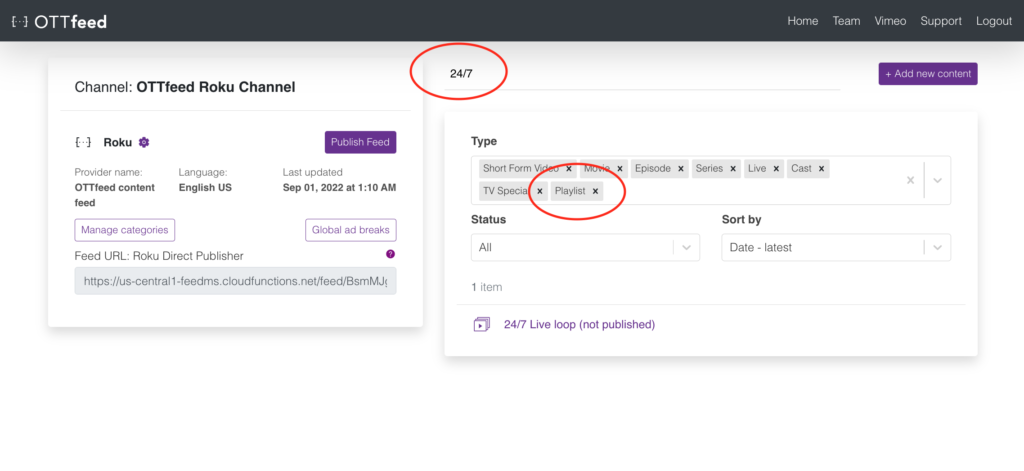This screenshot has width=1024, height=471.
Task: Open the Status dropdown showing All
Action: click(x=585, y=247)
